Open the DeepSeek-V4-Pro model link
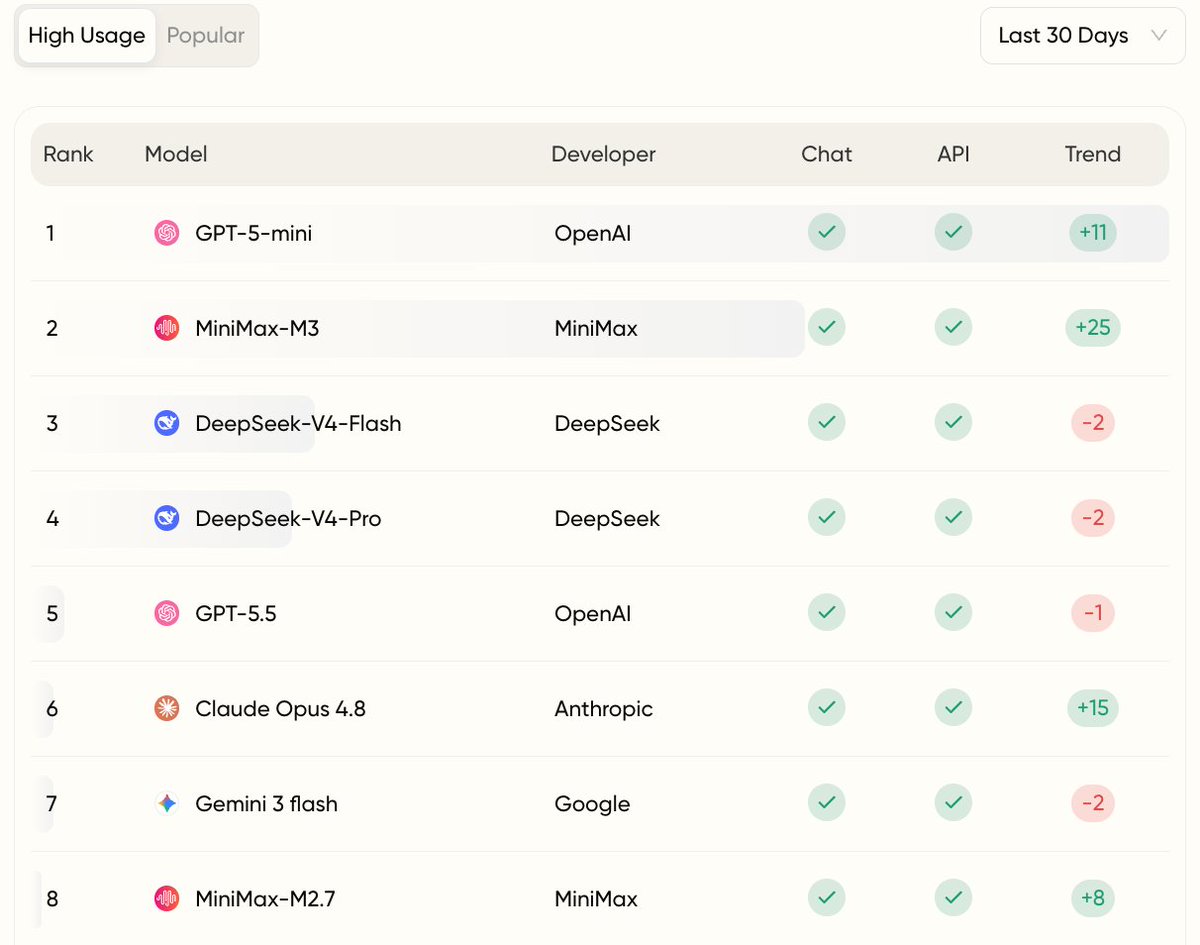 pos(288,518)
